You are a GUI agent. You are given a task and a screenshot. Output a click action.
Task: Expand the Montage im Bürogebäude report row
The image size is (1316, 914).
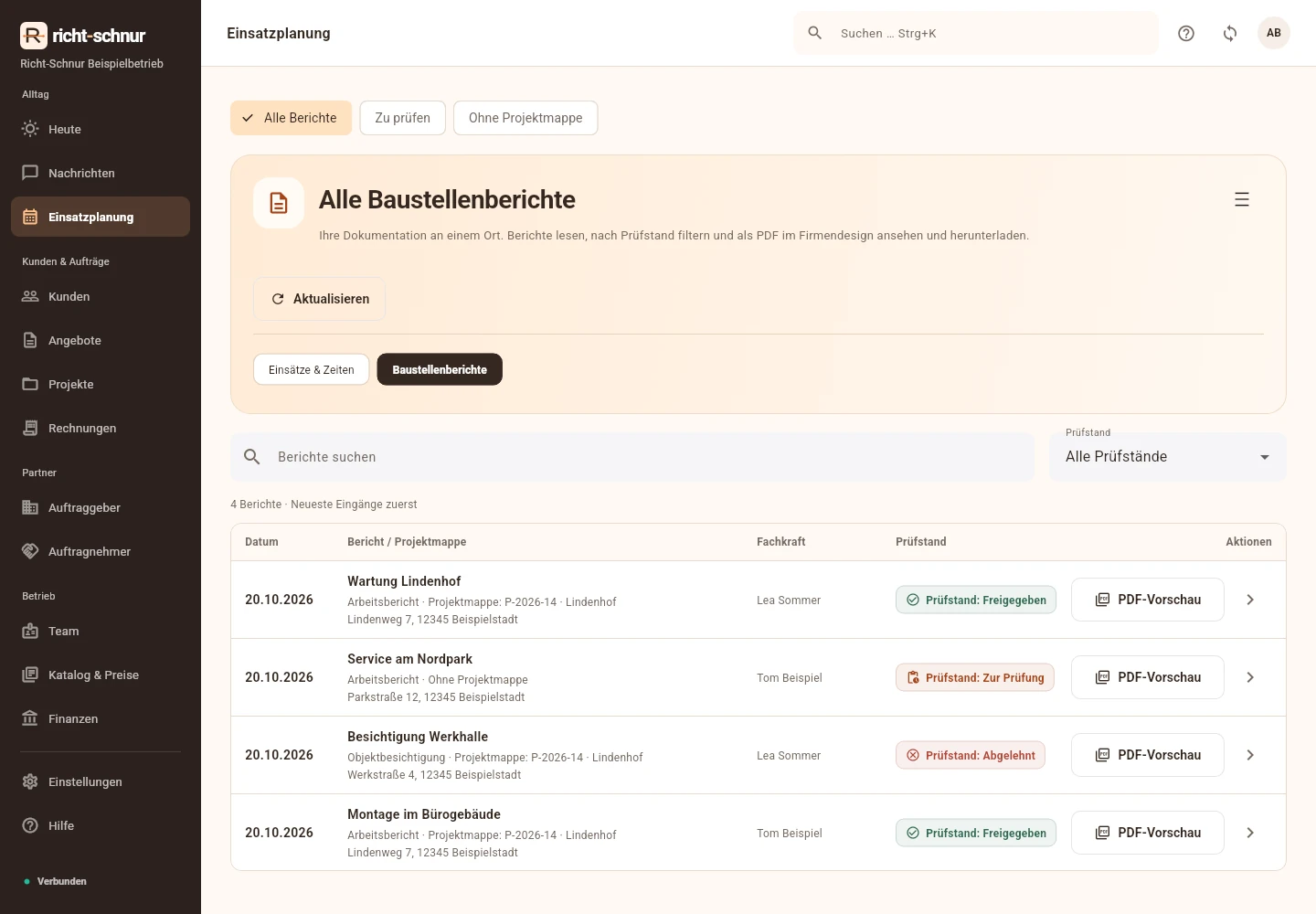pyautogui.click(x=1250, y=833)
